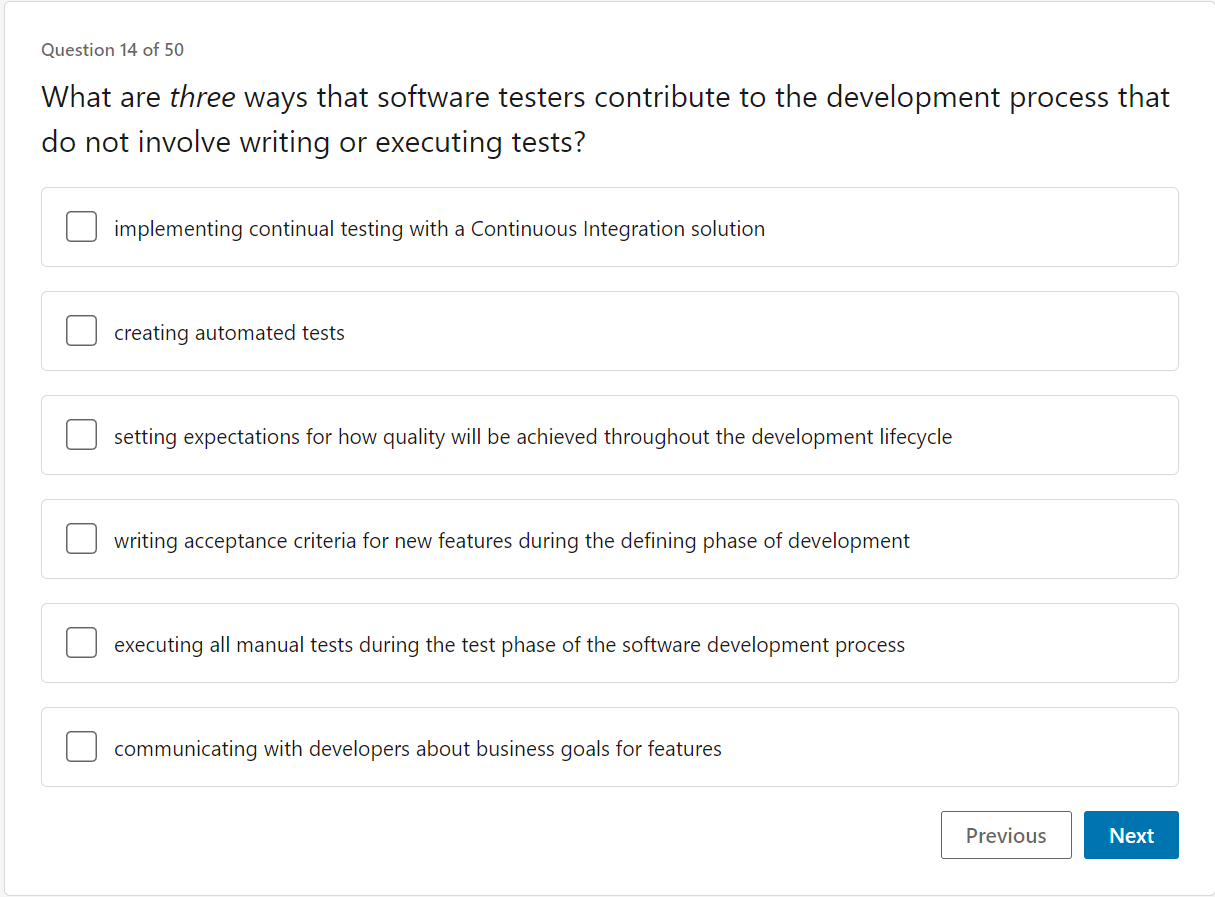Click the 'creating automated tests' answer text
Viewport: 1215px width, 897px height.
(x=229, y=333)
